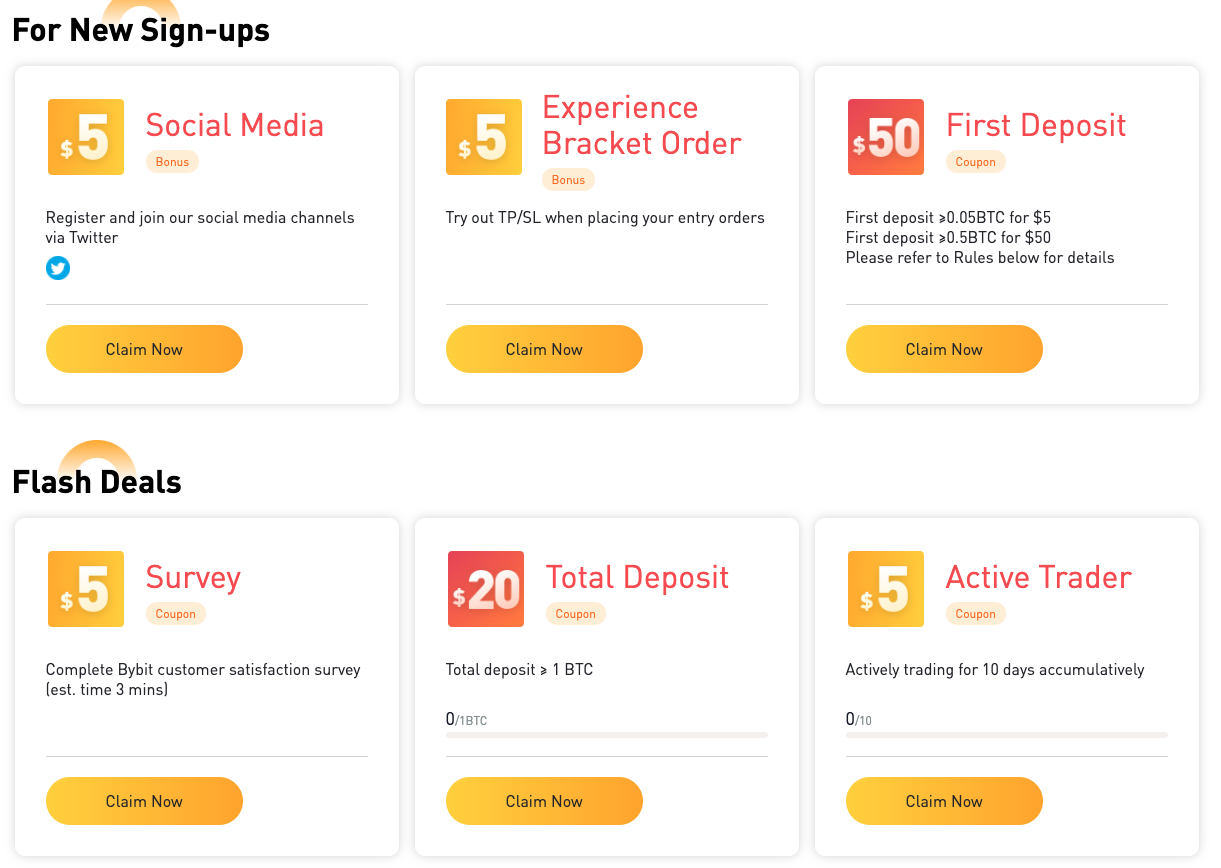1221x868 pixels.
Task: Click the $5 Experience Bracket Order badge
Action: 484,137
